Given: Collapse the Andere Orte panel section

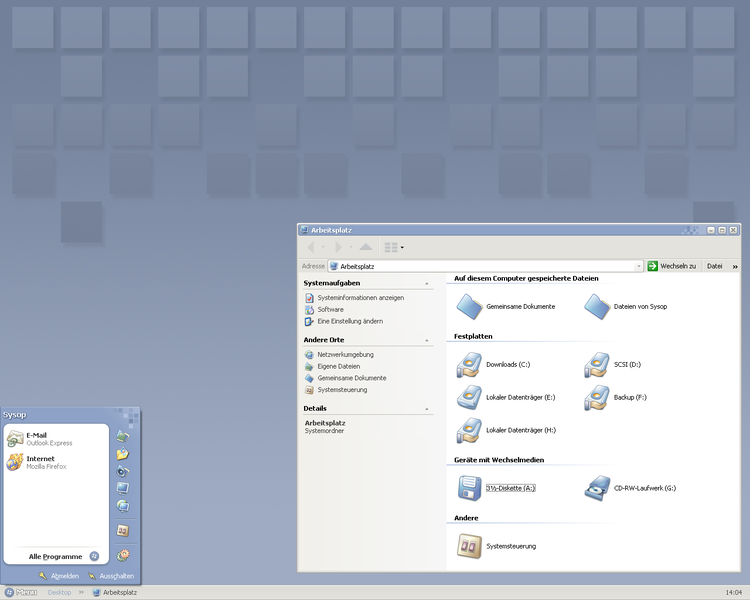Looking at the screenshot, I should [x=428, y=340].
